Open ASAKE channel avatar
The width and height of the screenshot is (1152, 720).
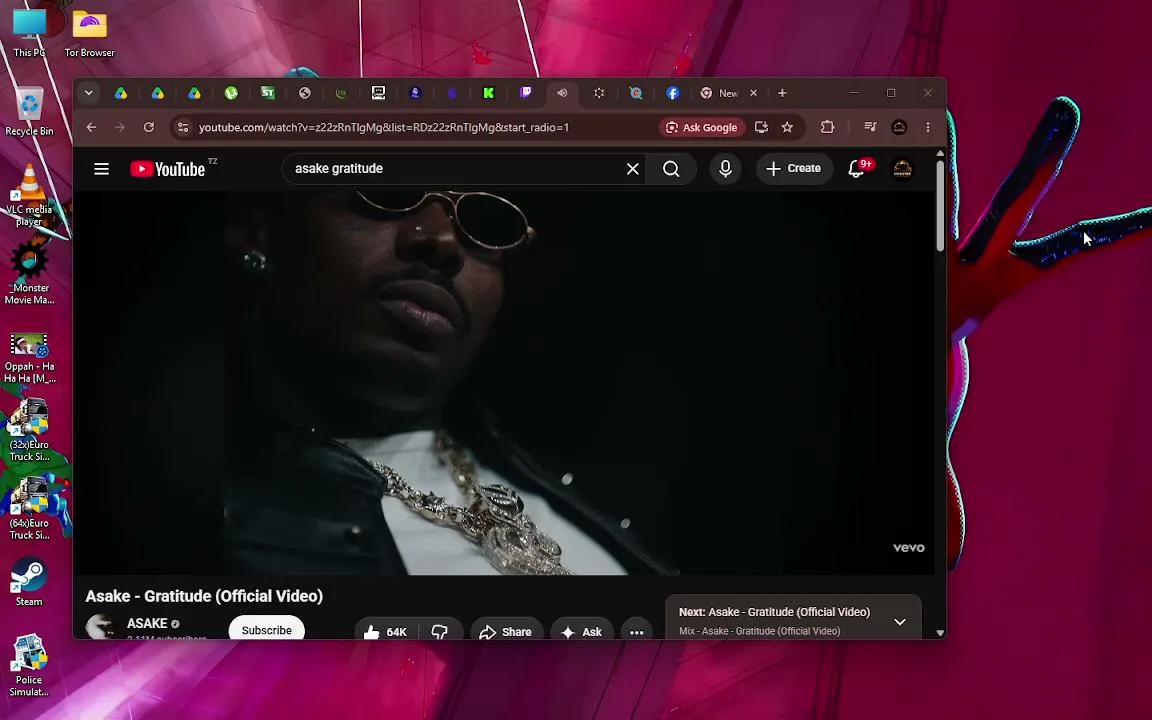coord(100,627)
